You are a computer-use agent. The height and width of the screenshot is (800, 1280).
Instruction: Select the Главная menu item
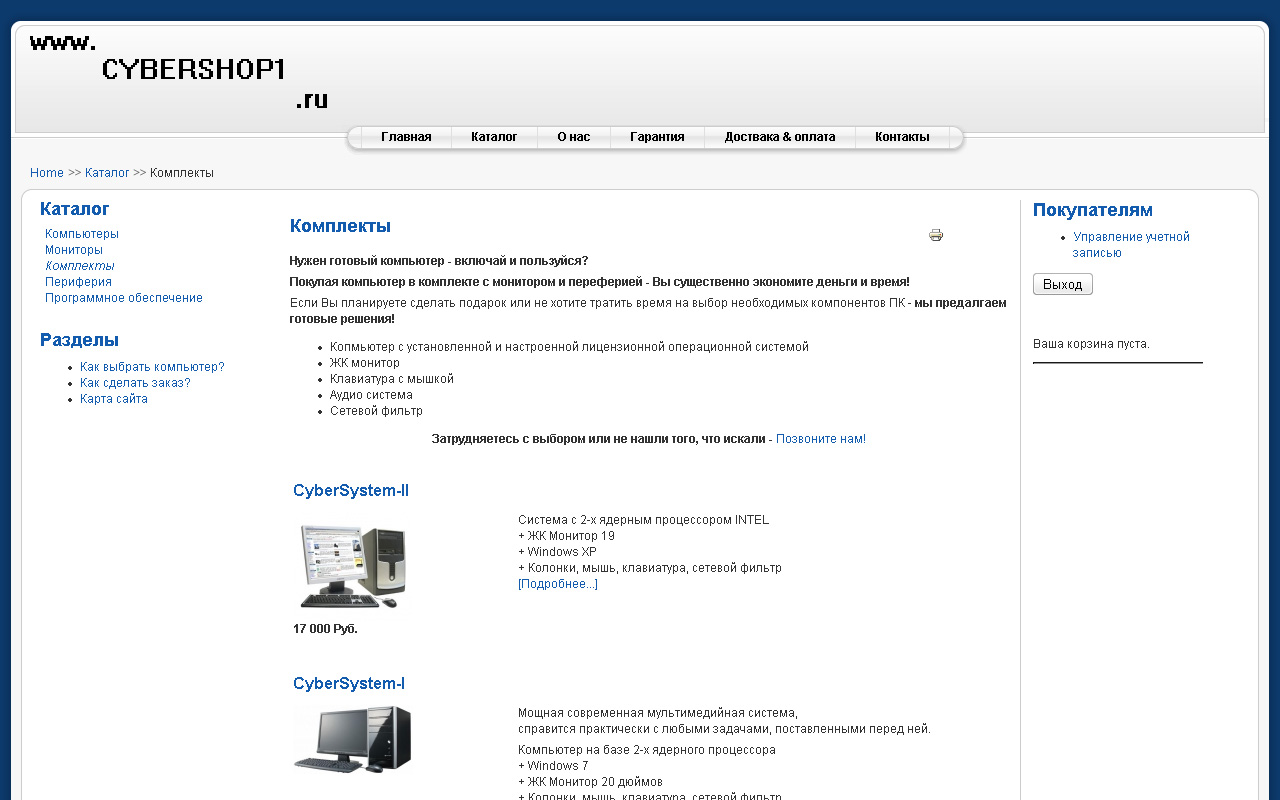coord(406,137)
